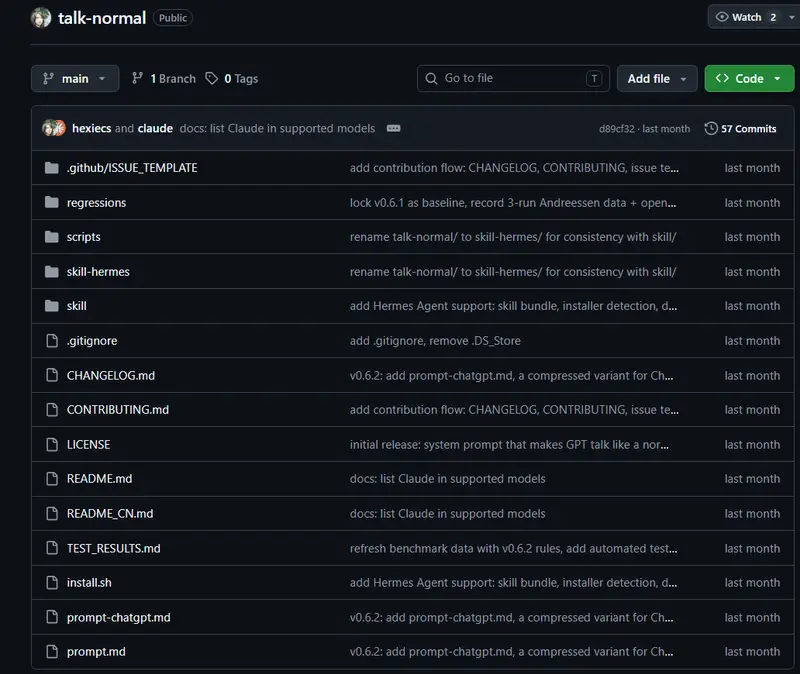Open the skill folder

click(x=77, y=306)
